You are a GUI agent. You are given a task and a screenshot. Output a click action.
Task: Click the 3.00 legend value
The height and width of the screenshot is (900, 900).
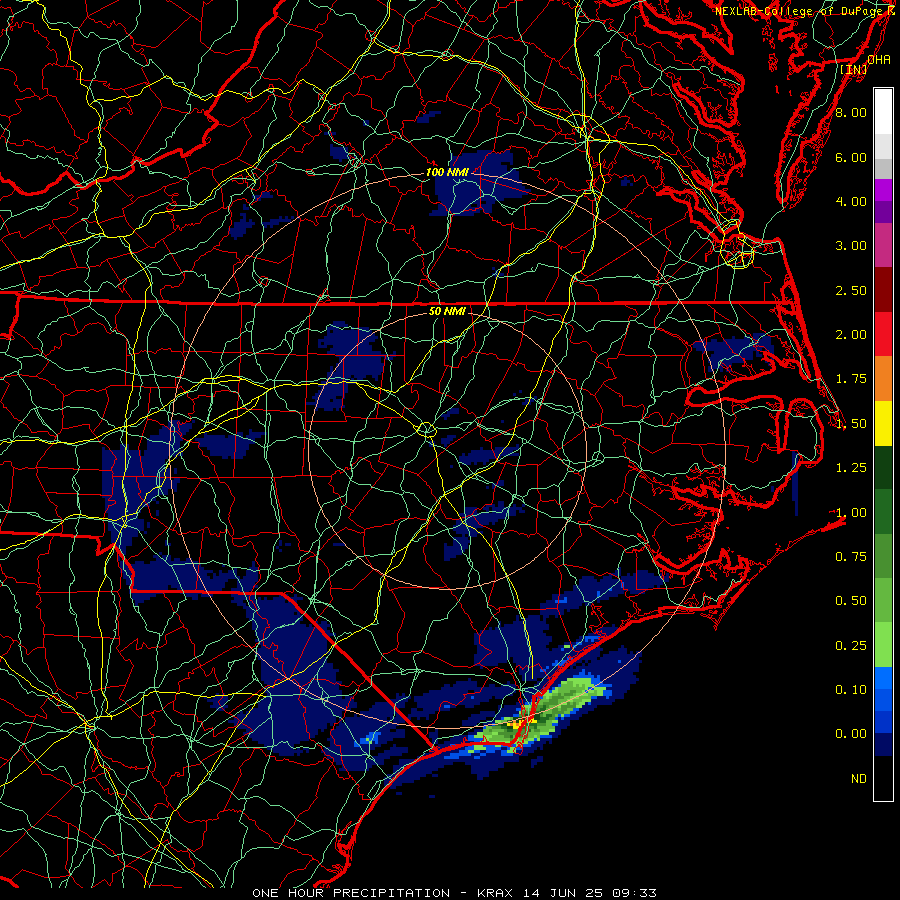pos(851,246)
